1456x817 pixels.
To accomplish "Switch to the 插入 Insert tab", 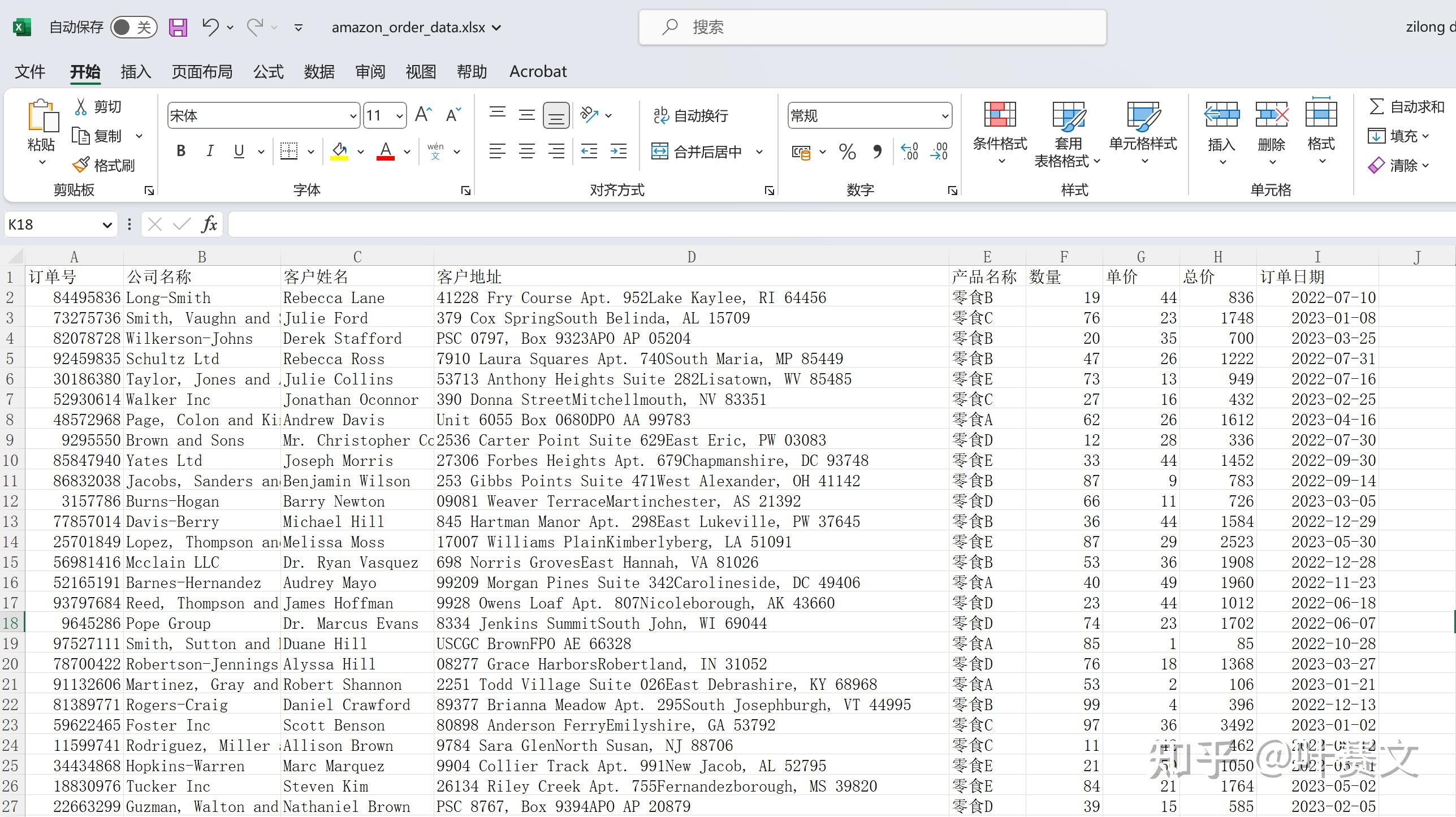I will (x=136, y=72).
